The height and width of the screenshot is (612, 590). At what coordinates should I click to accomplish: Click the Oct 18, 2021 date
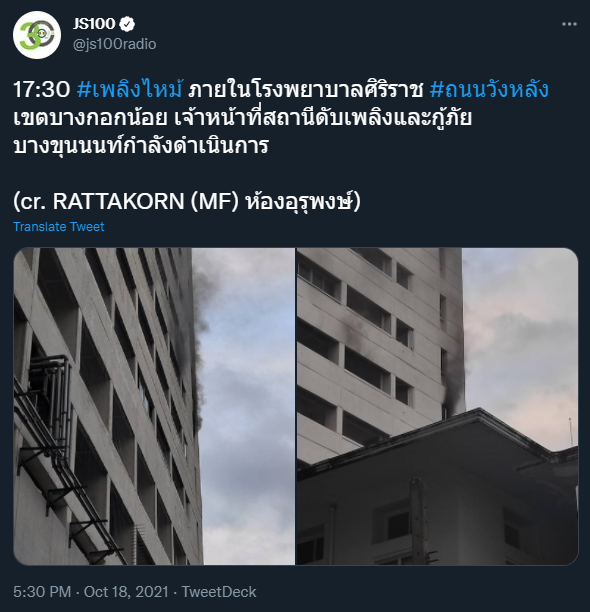point(126,592)
